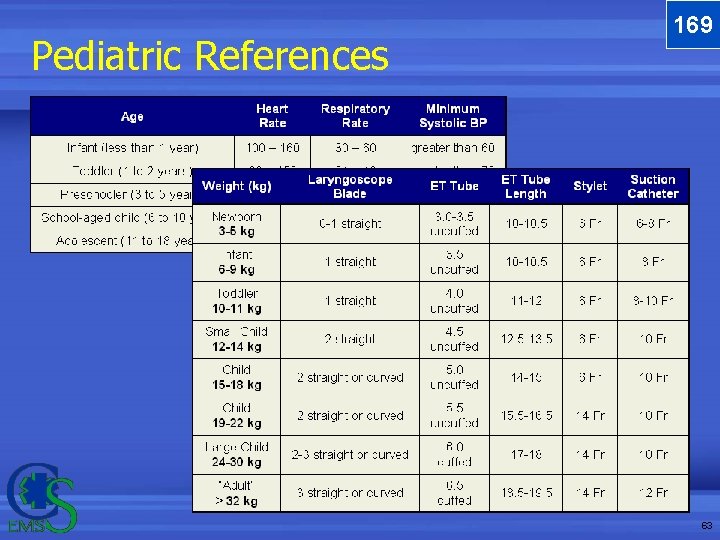
Task: Click the greater than 60 cell
Action: [x=453, y=148]
